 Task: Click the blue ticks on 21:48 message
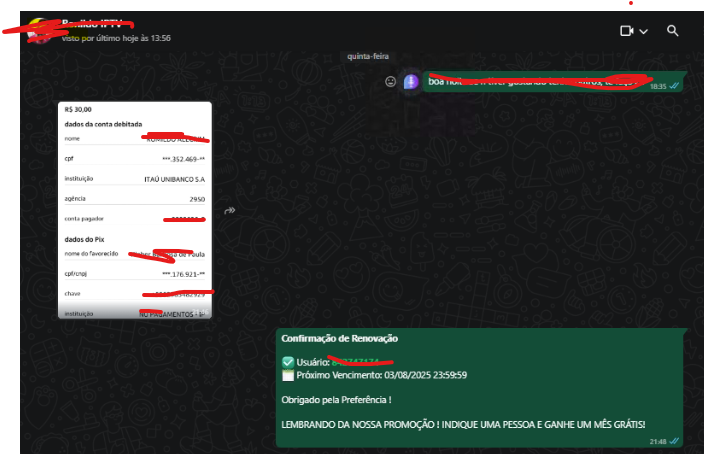point(675,441)
